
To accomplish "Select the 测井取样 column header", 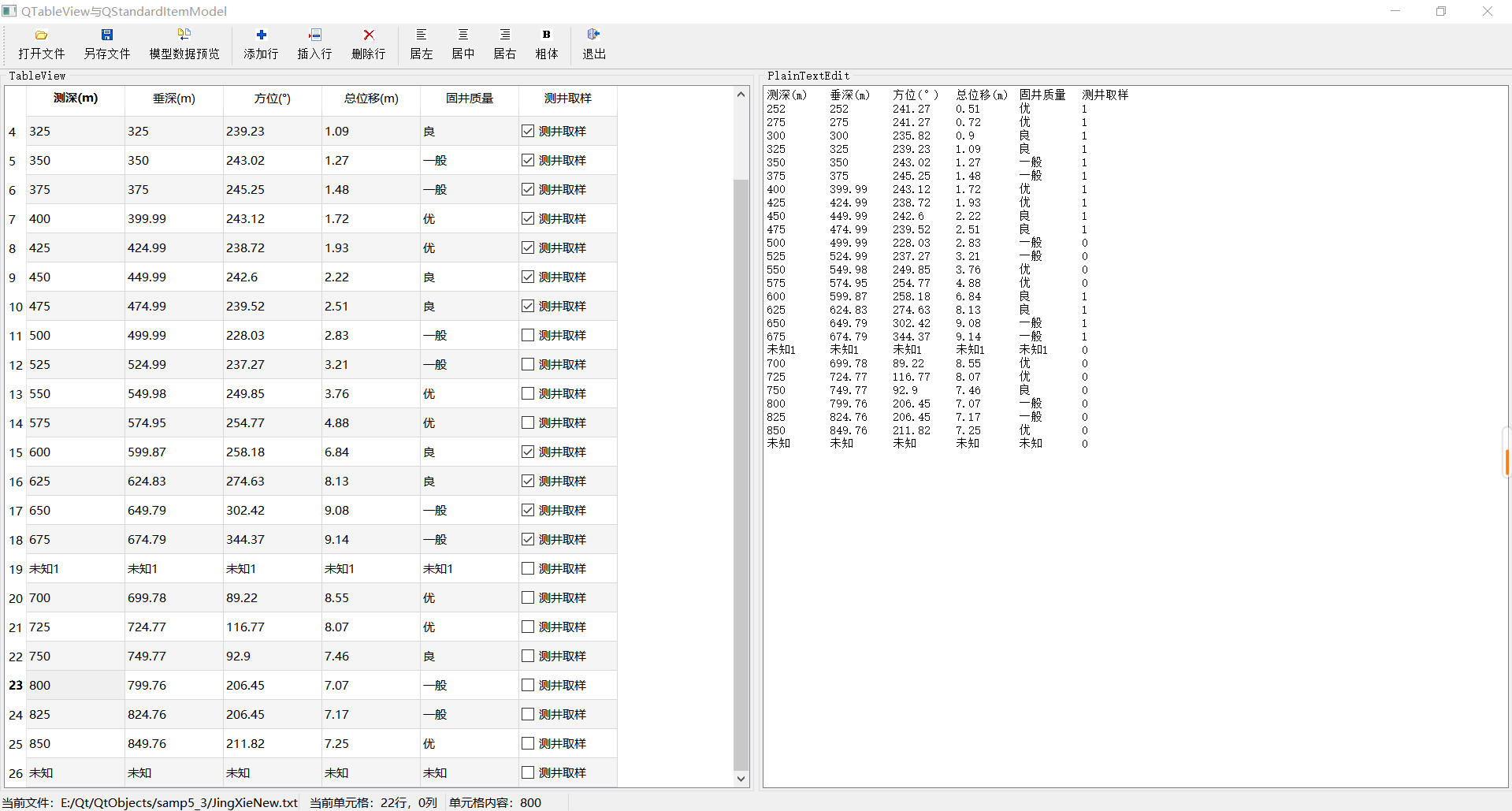I will 568,99.
